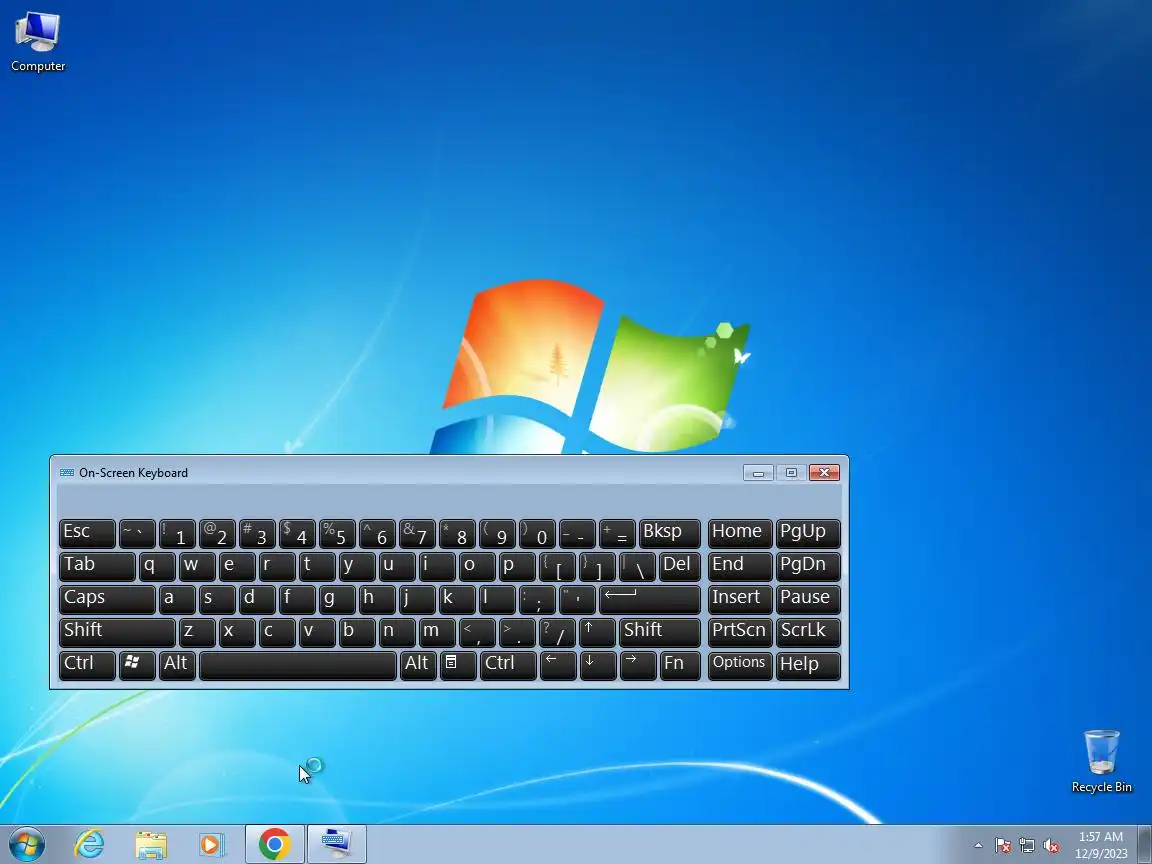Tap the comma key
The width and height of the screenshot is (1152, 864).
pyautogui.click(x=477, y=633)
